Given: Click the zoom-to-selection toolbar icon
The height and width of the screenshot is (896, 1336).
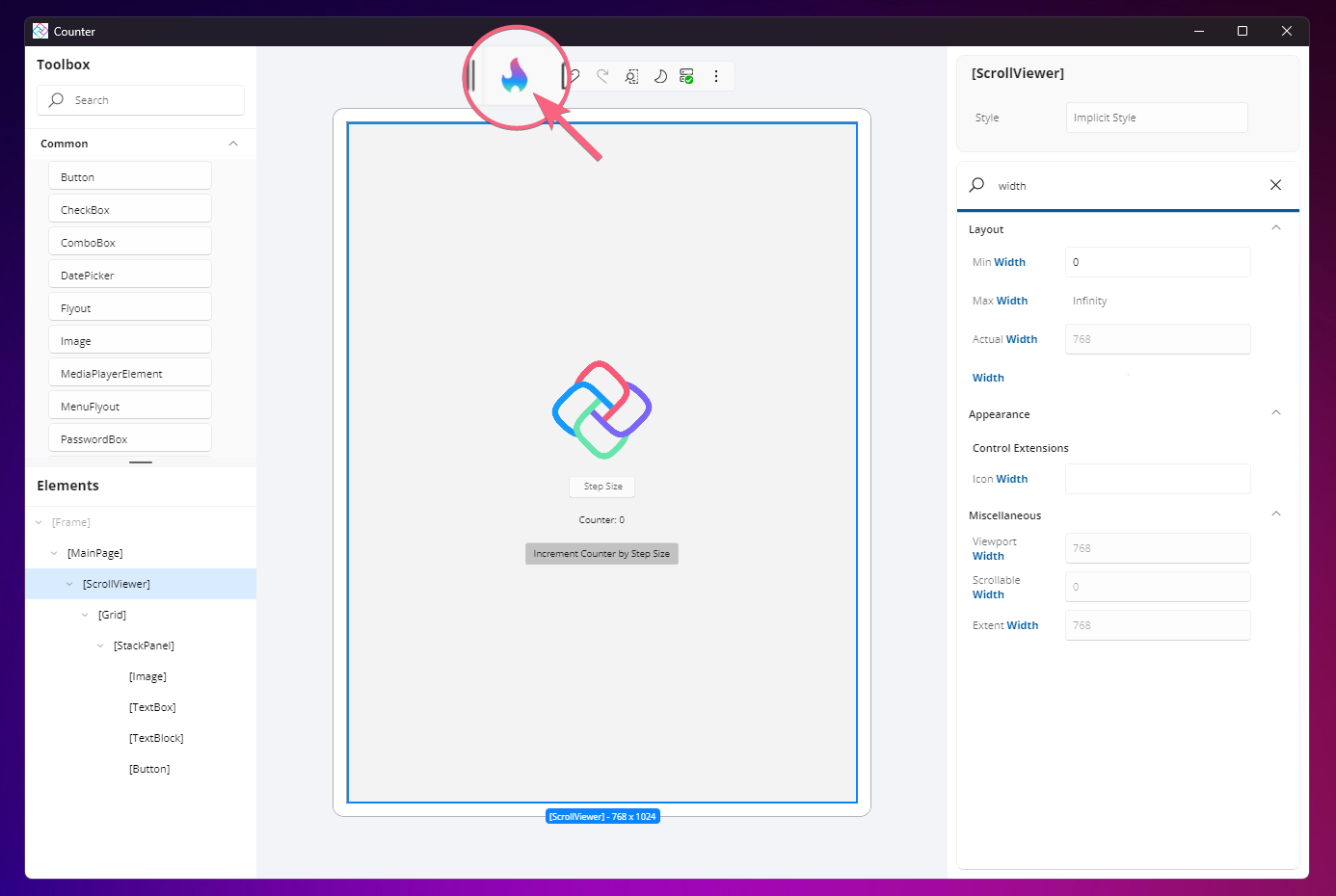Looking at the screenshot, I should click(631, 76).
